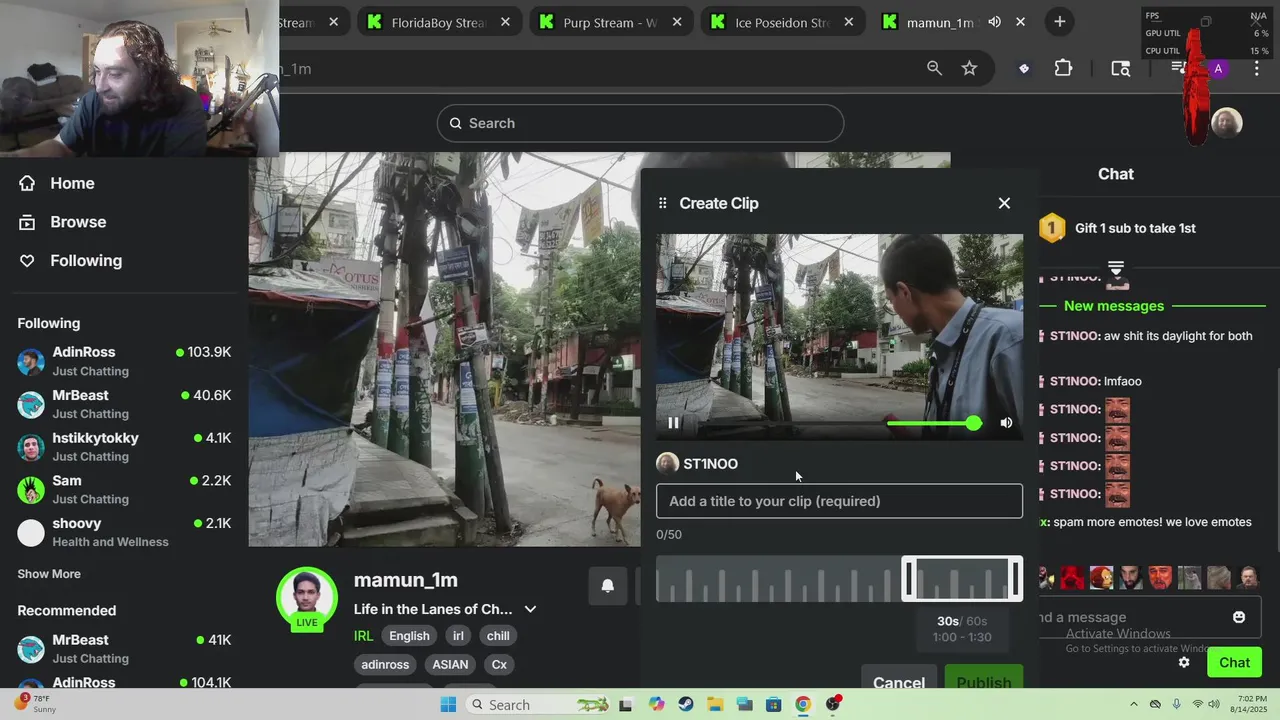
Task: Open the taskbar clock and date
Action: tap(1251, 704)
